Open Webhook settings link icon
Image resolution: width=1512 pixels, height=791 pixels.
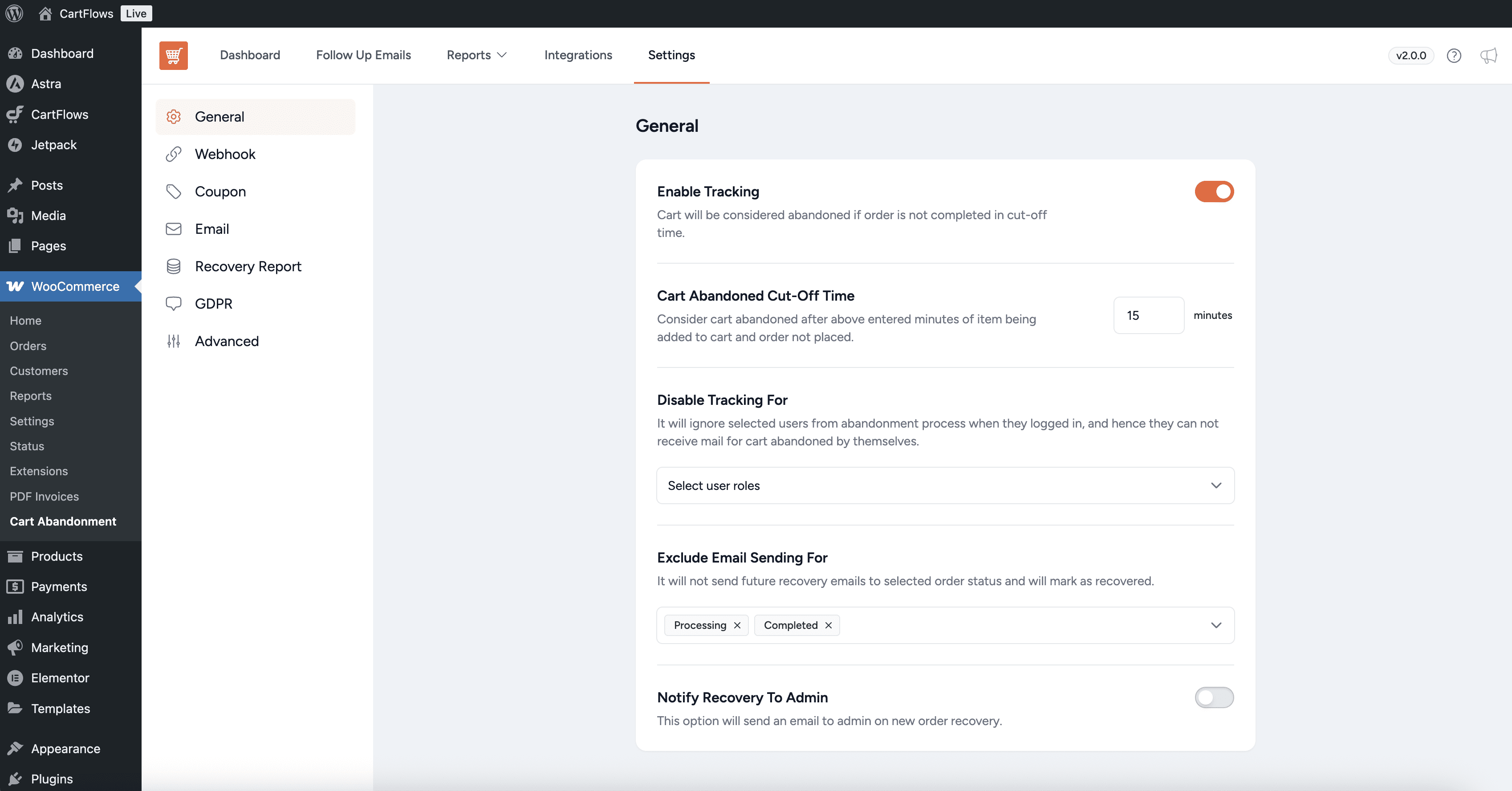point(173,154)
